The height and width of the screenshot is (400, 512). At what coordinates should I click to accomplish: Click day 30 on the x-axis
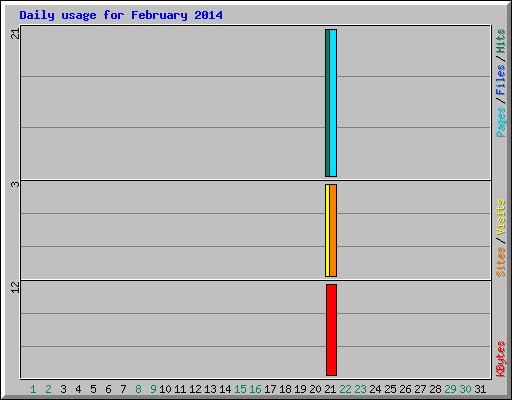pos(465,389)
